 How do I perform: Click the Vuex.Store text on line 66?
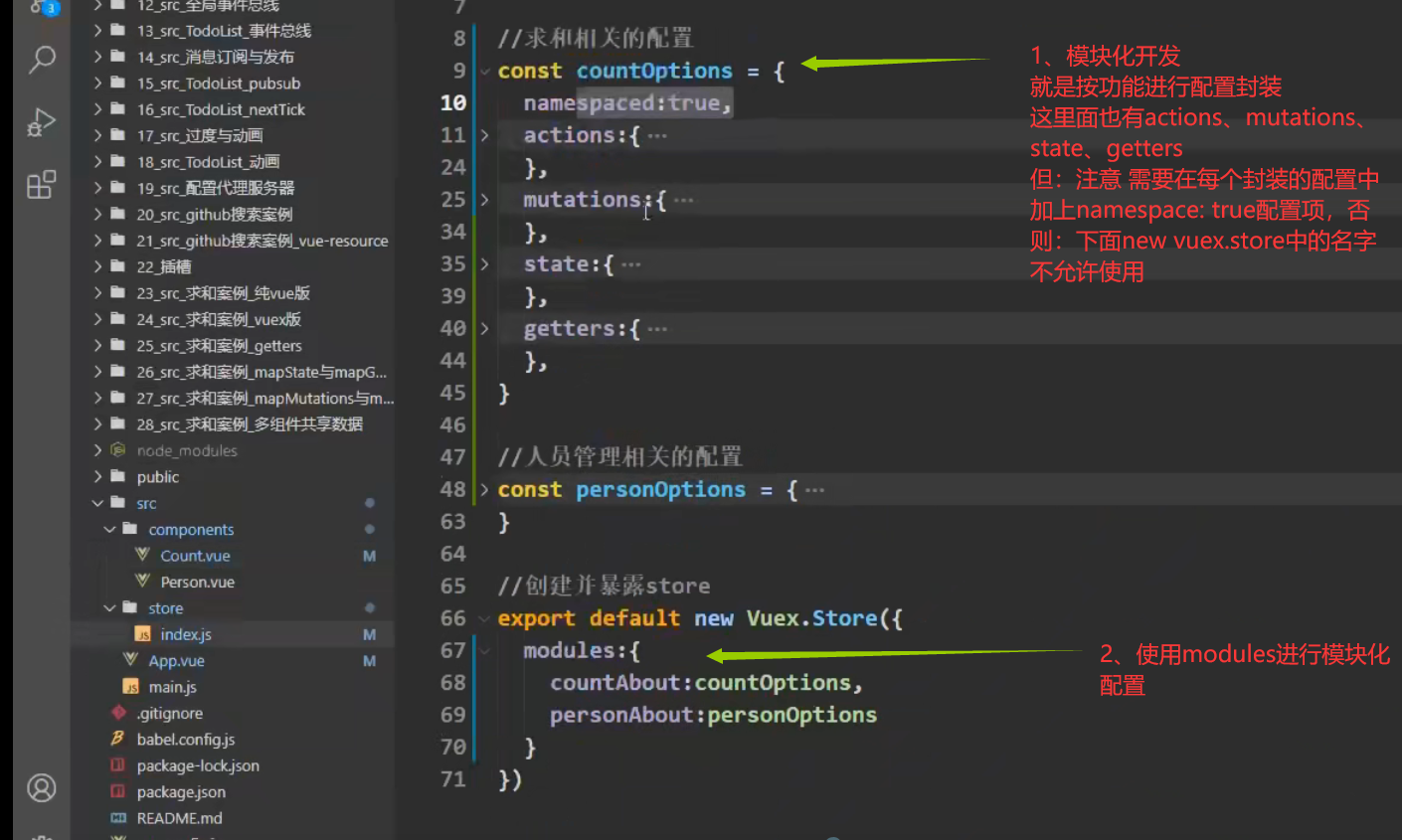click(x=812, y=618)
